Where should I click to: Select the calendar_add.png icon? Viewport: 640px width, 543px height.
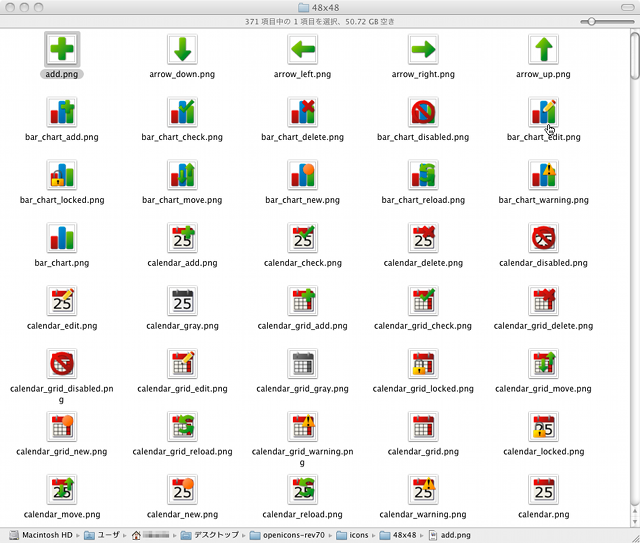click(x=182, y=238)
